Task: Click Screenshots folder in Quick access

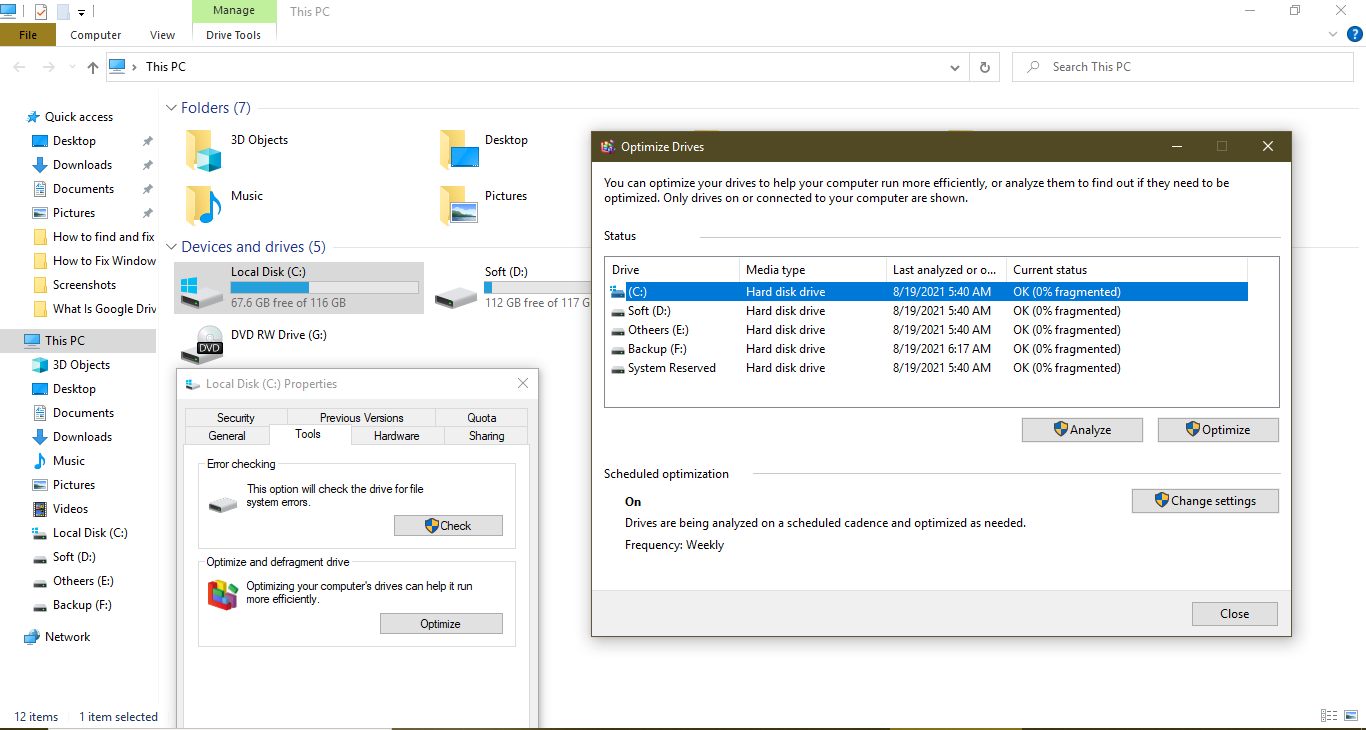Action: (x=84, y=285)
